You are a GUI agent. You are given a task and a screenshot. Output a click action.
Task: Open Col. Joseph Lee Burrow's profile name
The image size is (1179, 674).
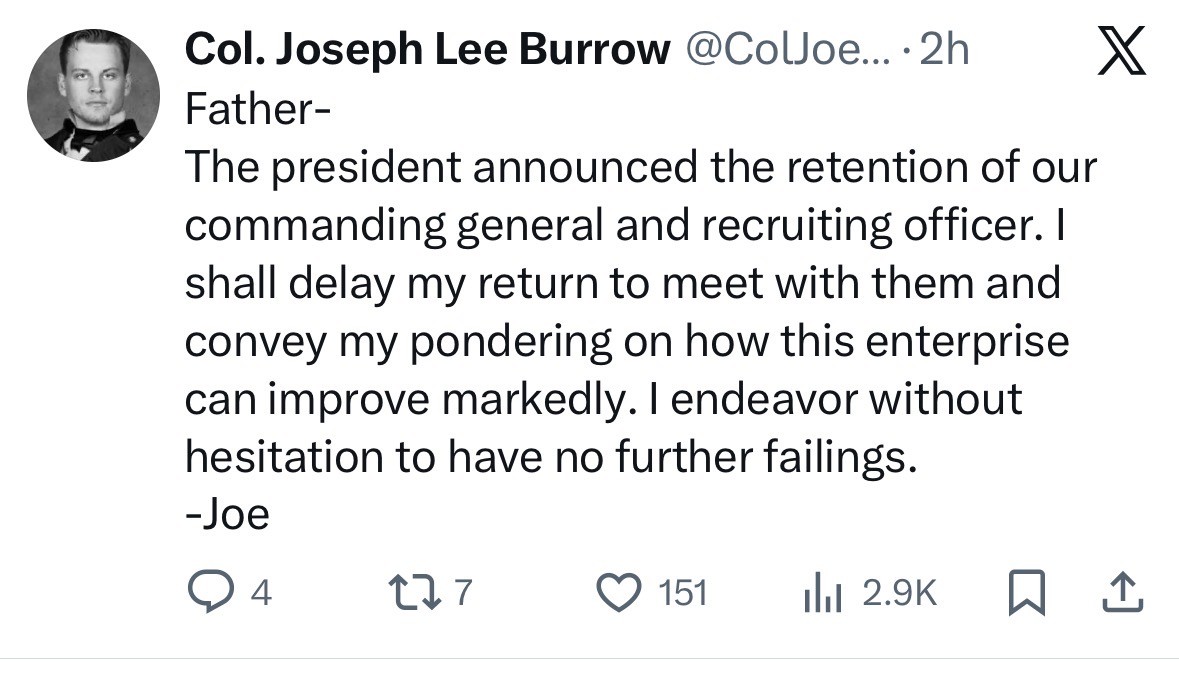tap(427, 51)
